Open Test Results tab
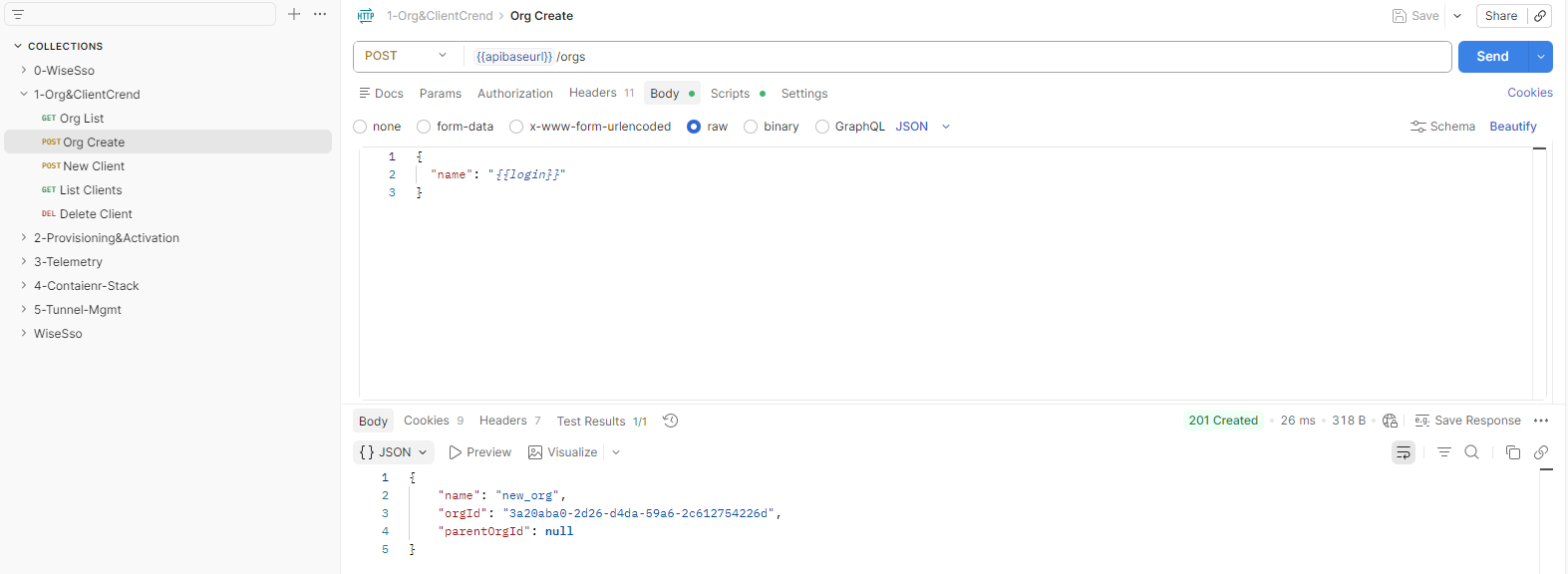 (x=601, y=422)
